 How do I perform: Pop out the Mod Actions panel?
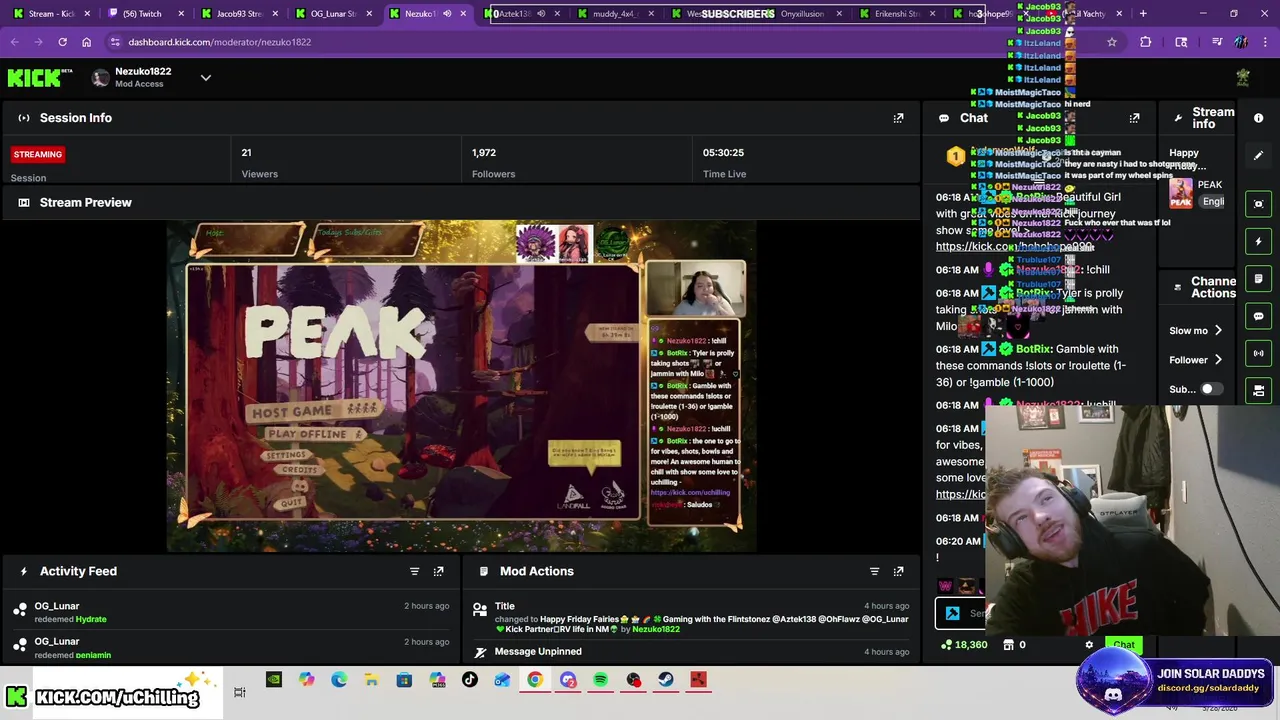pos(898,571)
